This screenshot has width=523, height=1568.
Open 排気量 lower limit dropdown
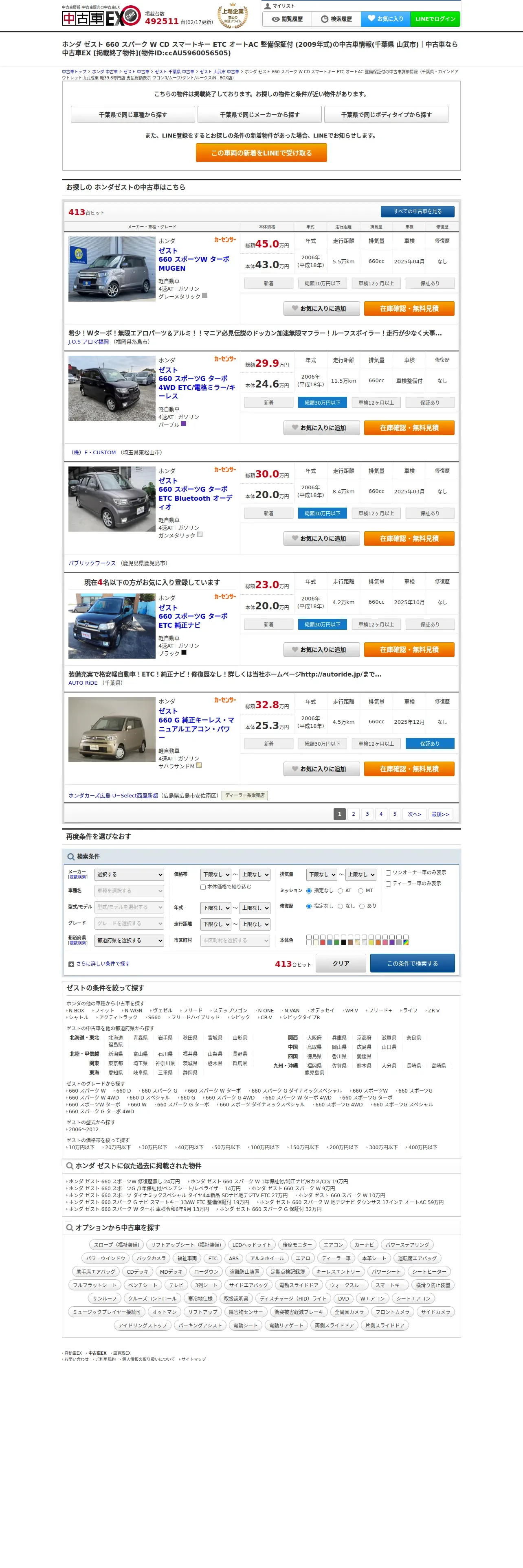321,875
